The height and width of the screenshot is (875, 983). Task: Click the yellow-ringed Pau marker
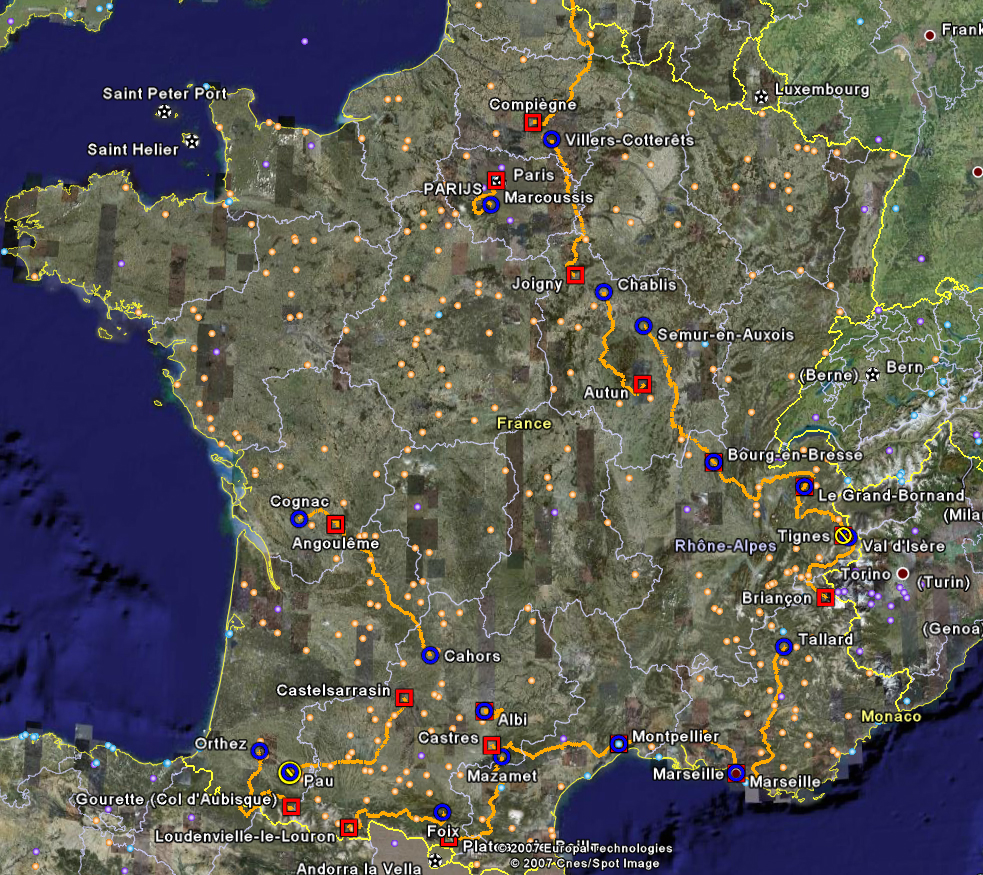pyautogui.click(x=290, y=773)
